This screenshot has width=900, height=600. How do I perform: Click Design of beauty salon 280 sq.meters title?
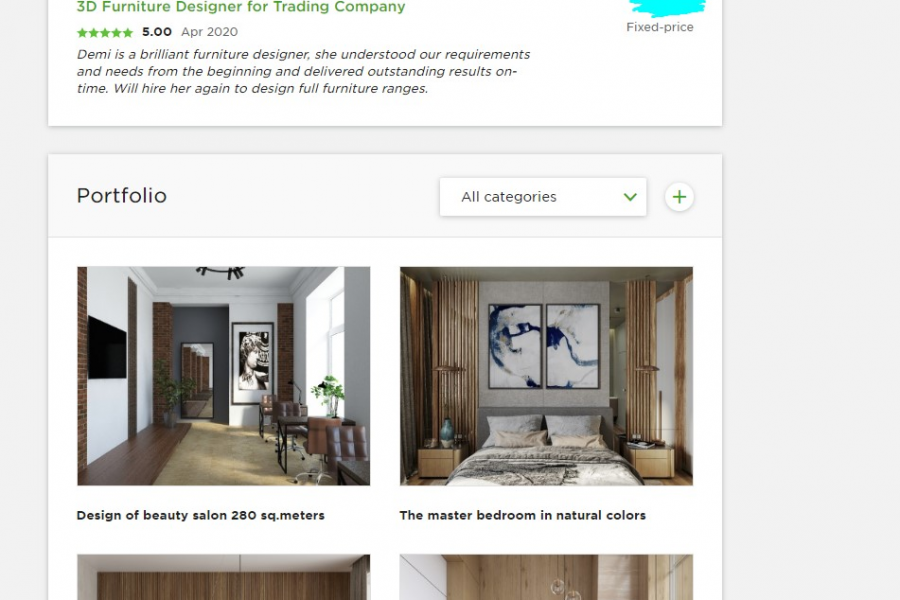point(200,515)
